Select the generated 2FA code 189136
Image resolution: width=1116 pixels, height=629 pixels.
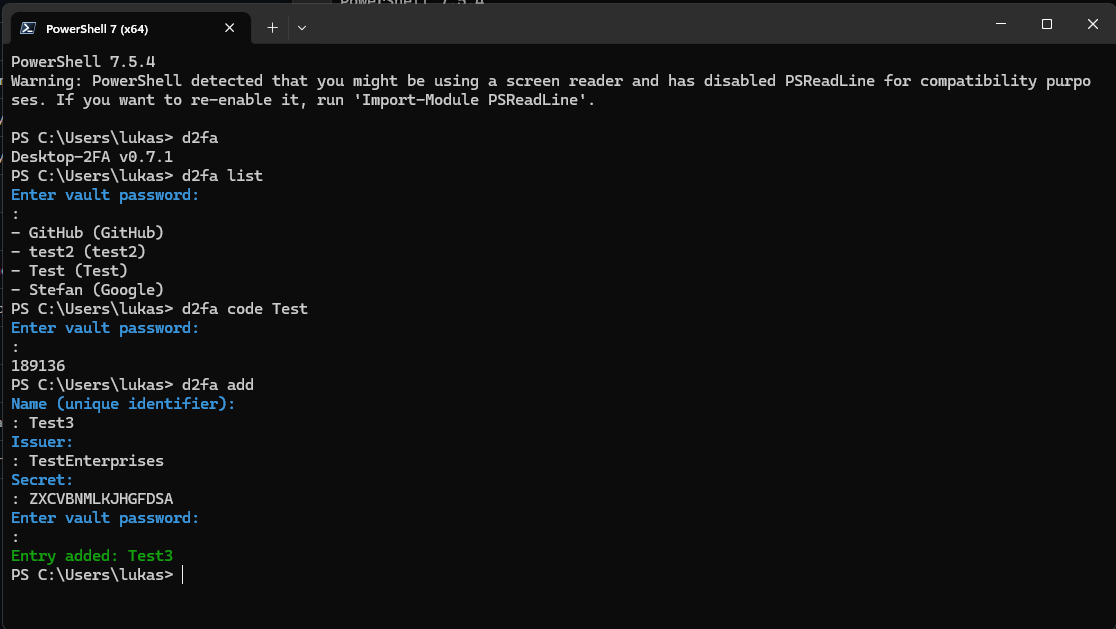(x=38, y=365)
